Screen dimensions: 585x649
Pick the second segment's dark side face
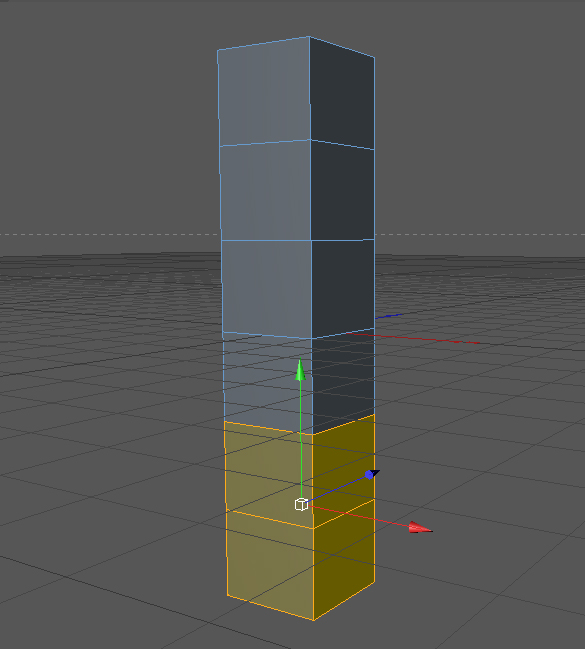point(342,191)
